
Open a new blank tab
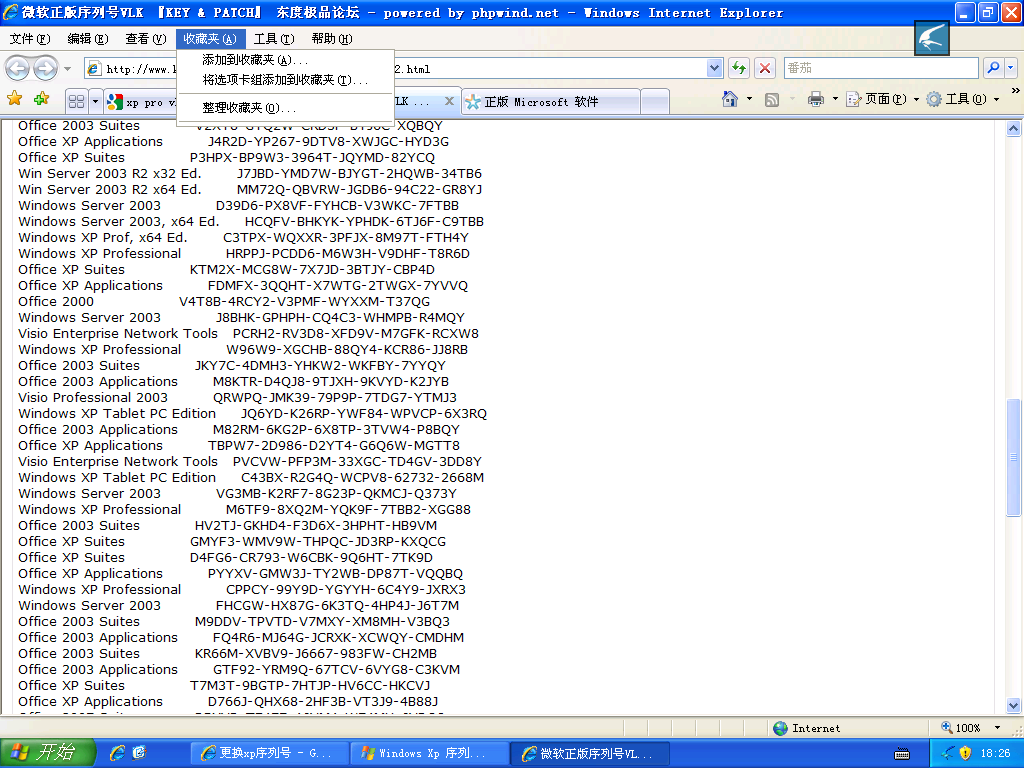pos(655,102)
